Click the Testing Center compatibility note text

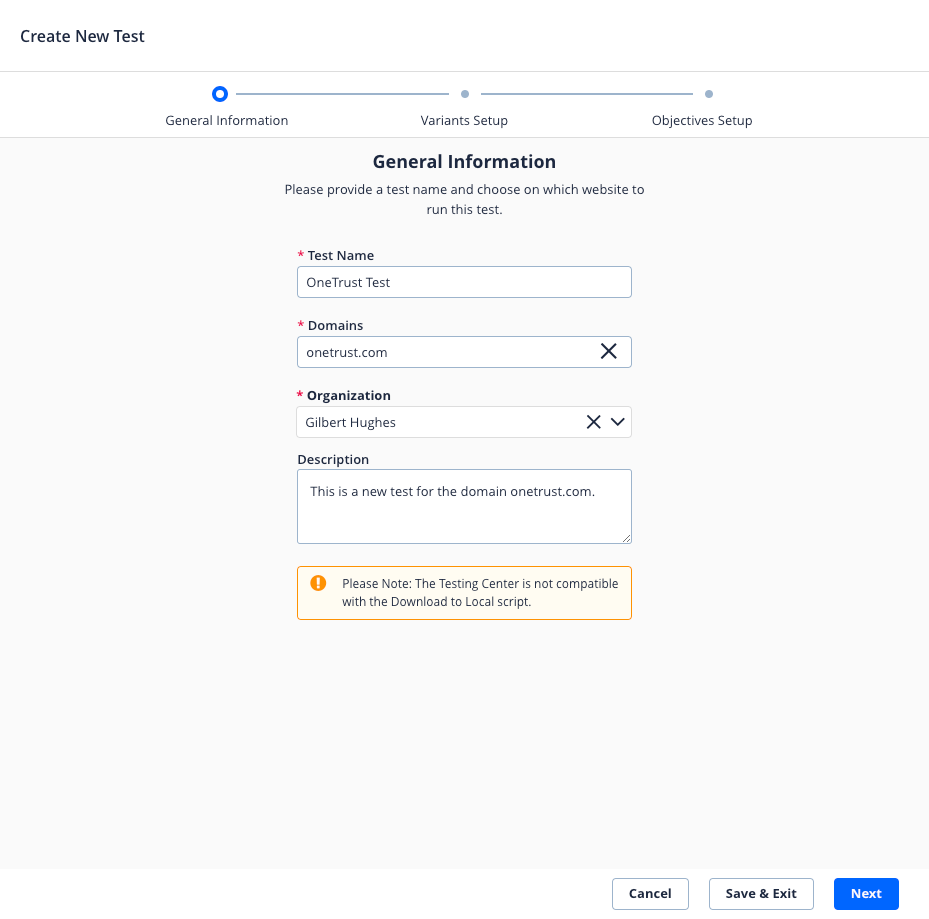pyautogui.click(x=480, y=592)
